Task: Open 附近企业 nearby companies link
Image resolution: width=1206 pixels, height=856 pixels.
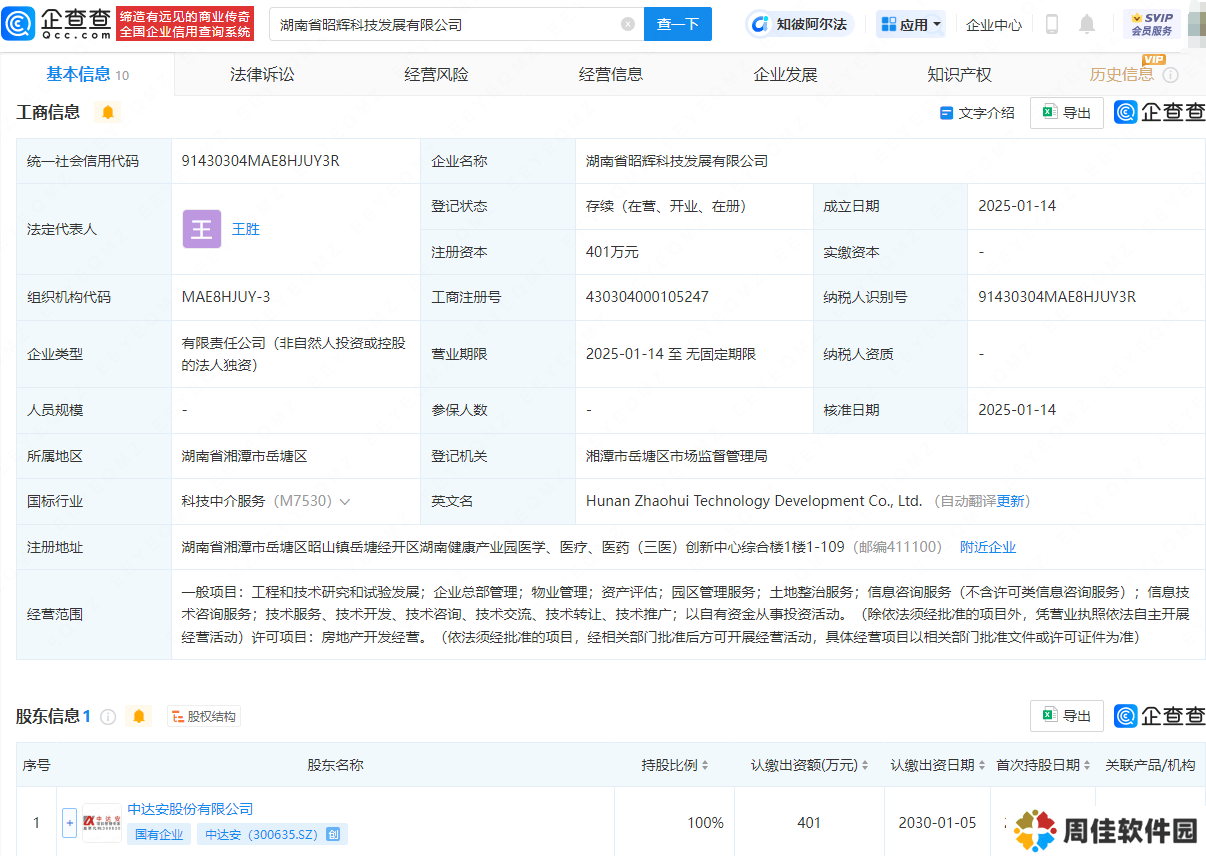Action: pyautogui.click(x=988, y=547)
